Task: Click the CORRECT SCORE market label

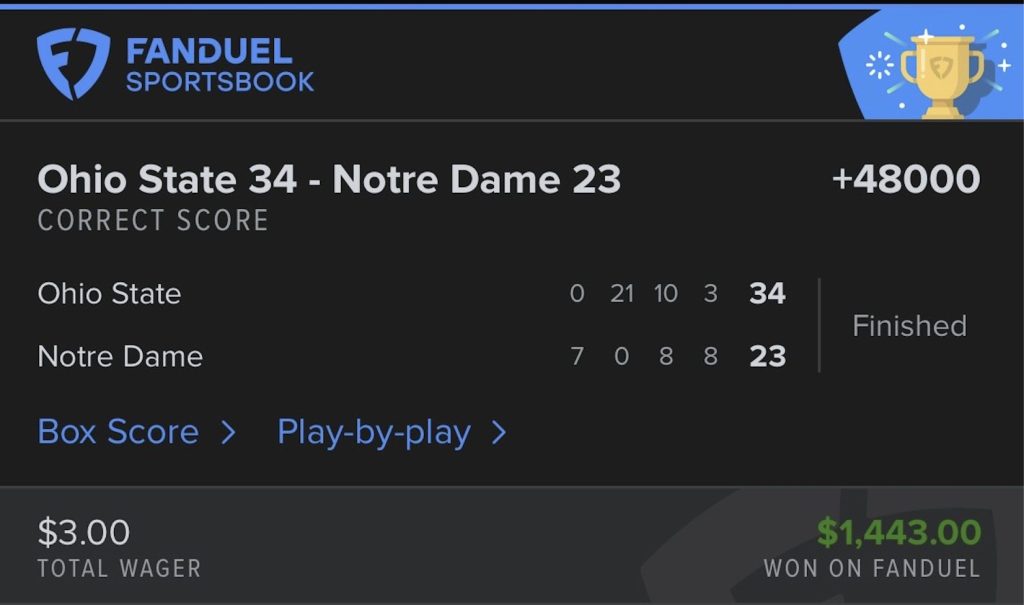Action: point(153,221)
